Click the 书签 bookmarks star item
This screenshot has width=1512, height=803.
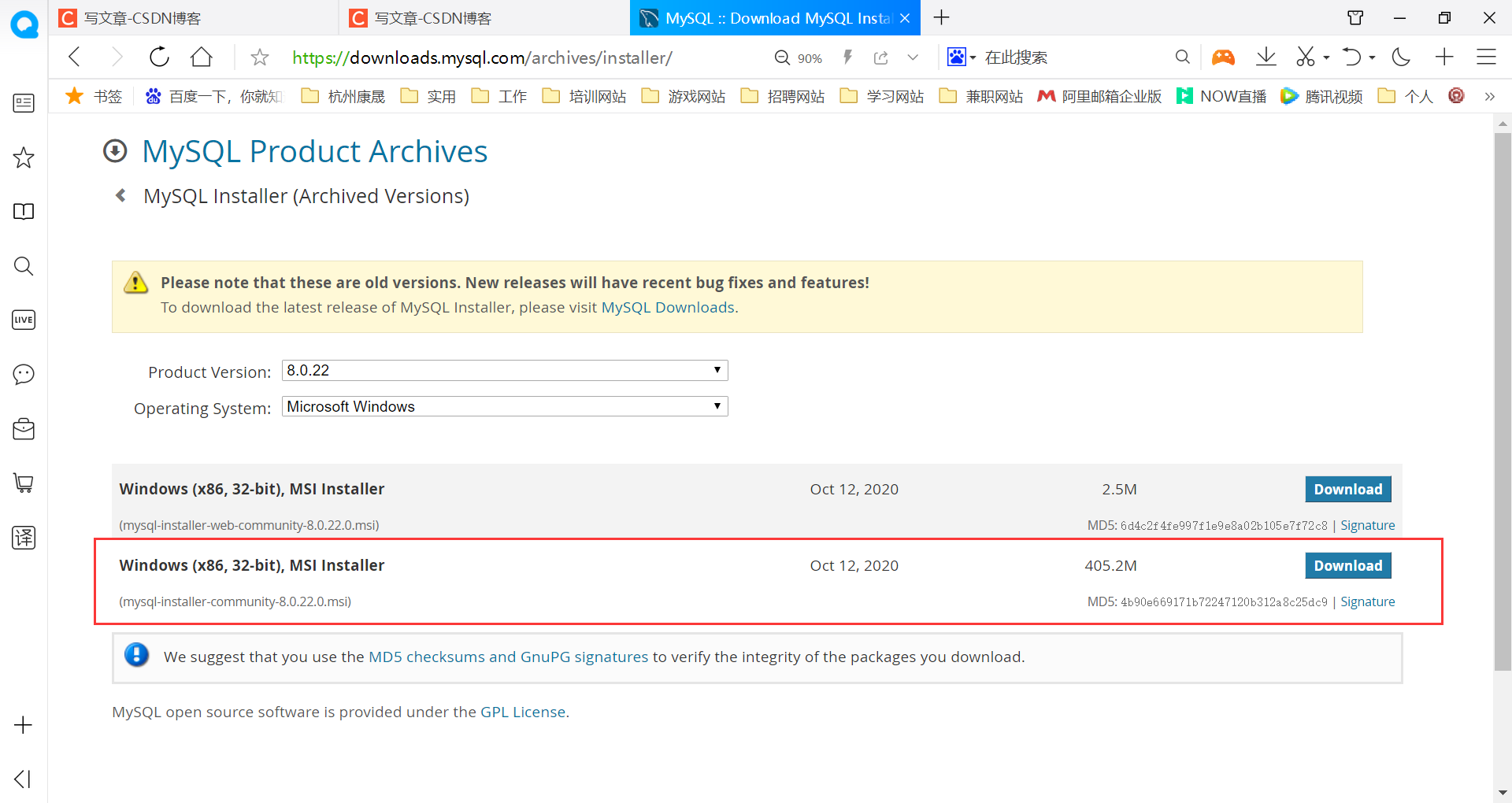[x=94, y=96]
